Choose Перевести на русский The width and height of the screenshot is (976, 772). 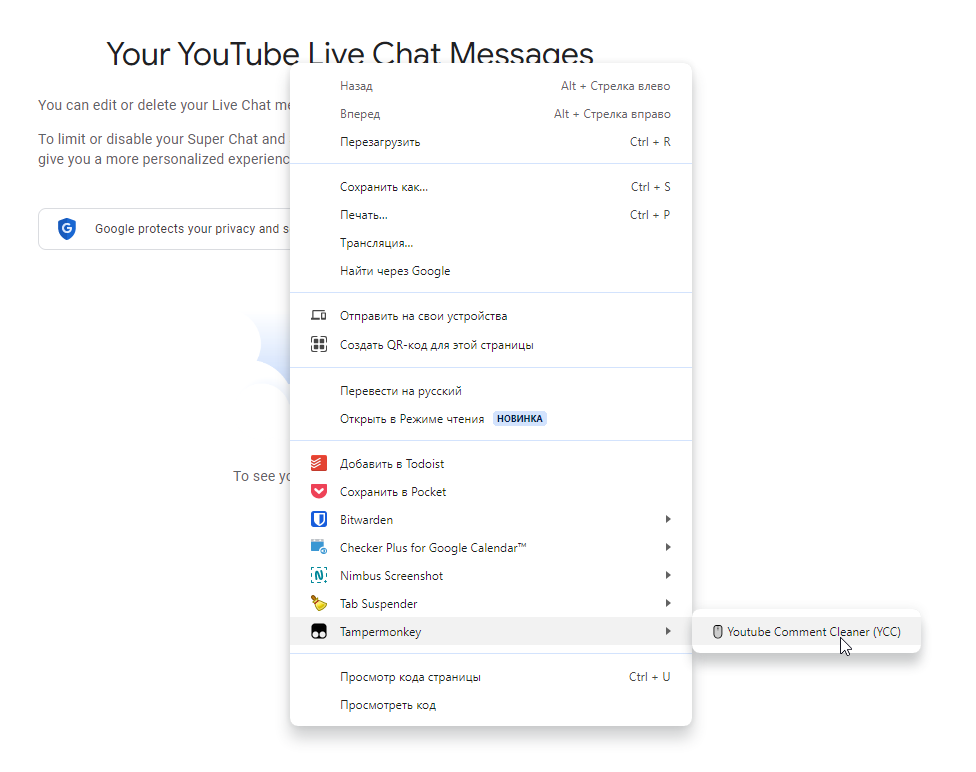[x=490, y=391]
